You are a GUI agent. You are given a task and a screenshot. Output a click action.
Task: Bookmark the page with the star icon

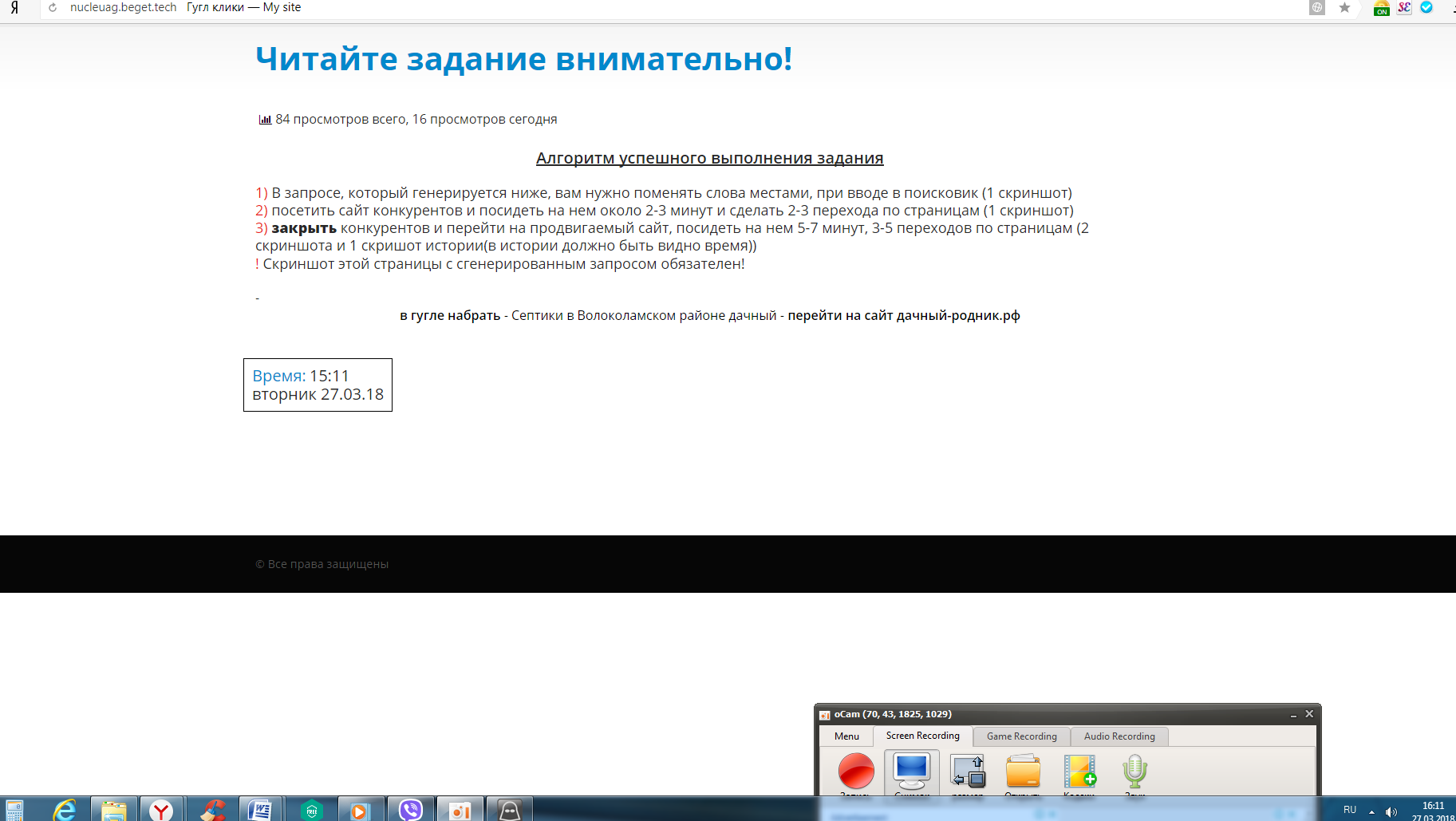[1344, 8]
